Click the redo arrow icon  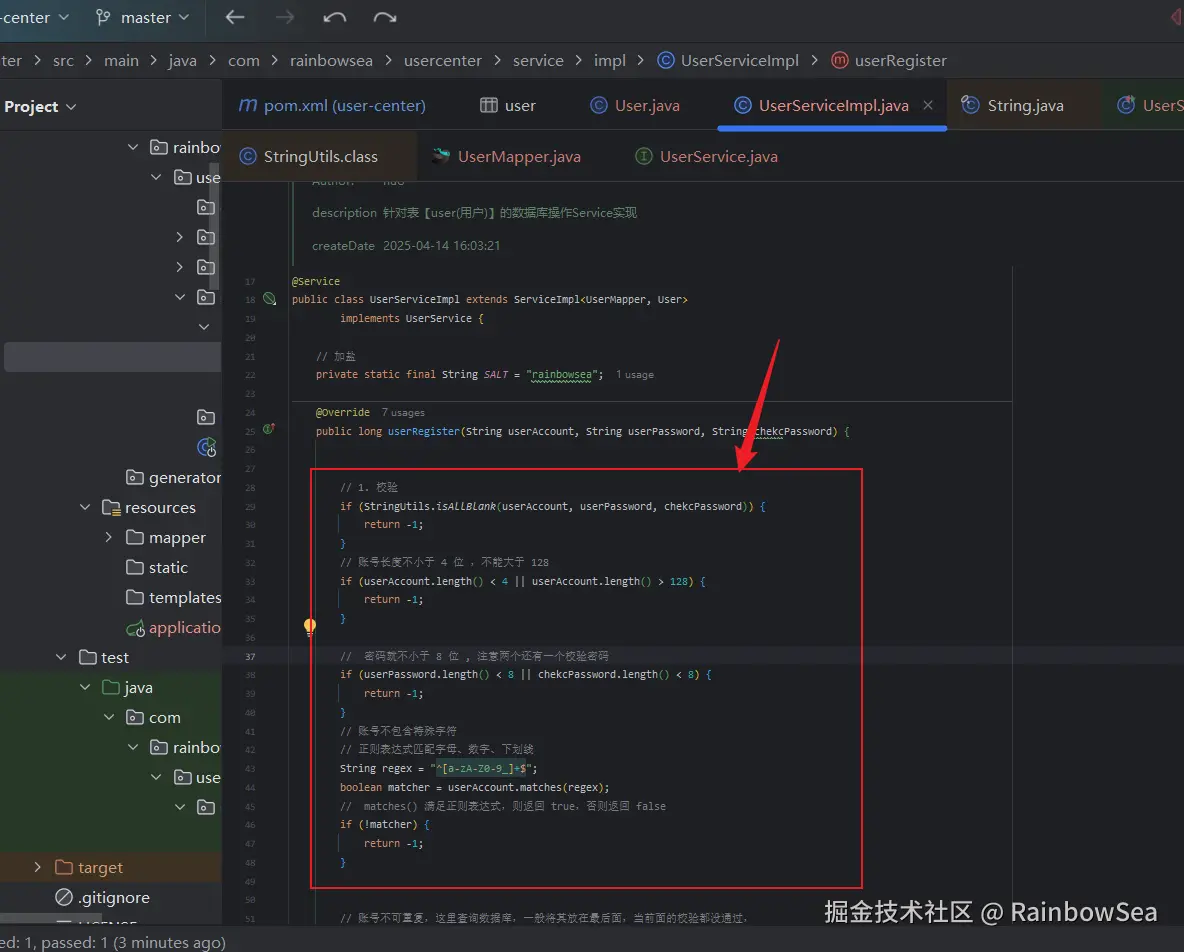[x=385, y=17]
